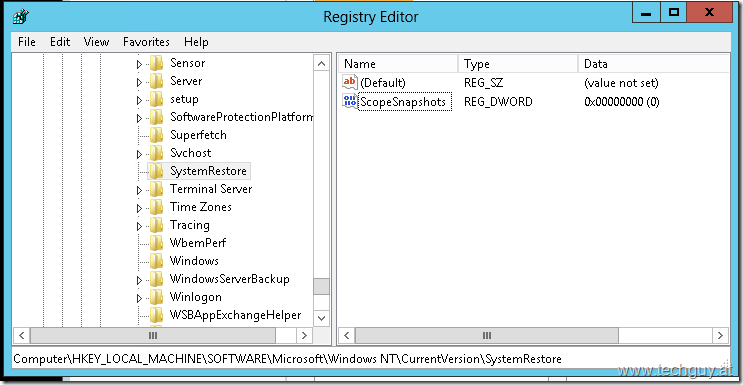Viewport: 743px width, 385px height.
Task: Open the Edit menu
Action: [x=60, y=42]
